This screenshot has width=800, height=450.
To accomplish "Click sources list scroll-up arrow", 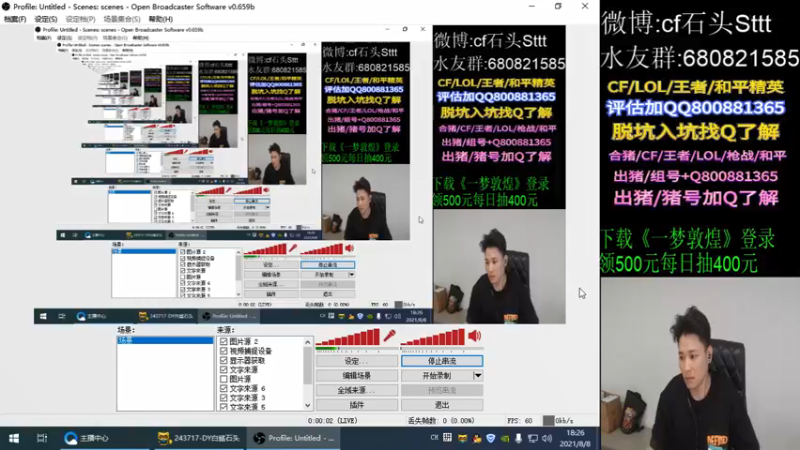I will (308, 342).
